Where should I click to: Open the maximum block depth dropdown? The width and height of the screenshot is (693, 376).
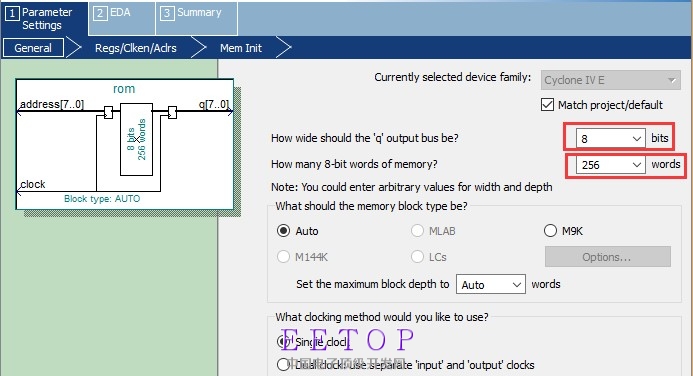pos(491,285)
